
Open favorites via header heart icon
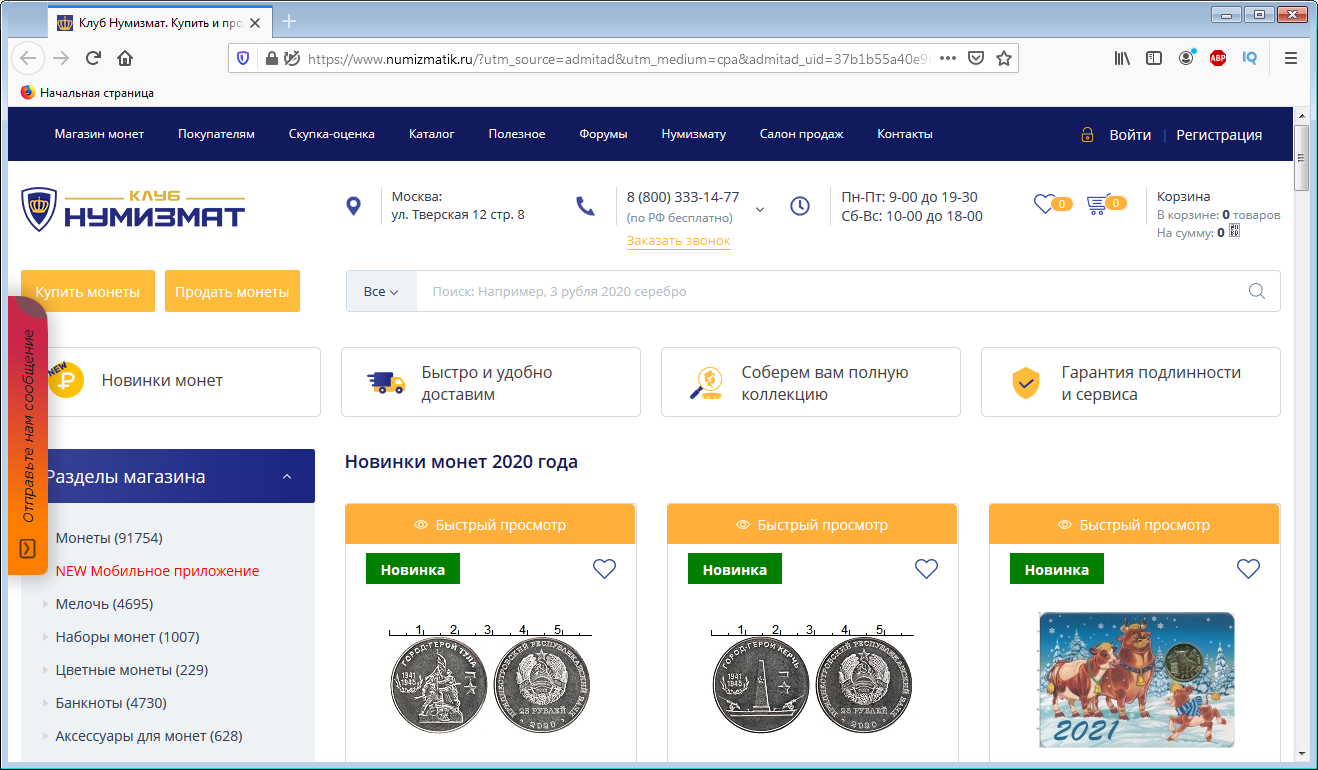pyautogui.click(x=1044, y=204)
